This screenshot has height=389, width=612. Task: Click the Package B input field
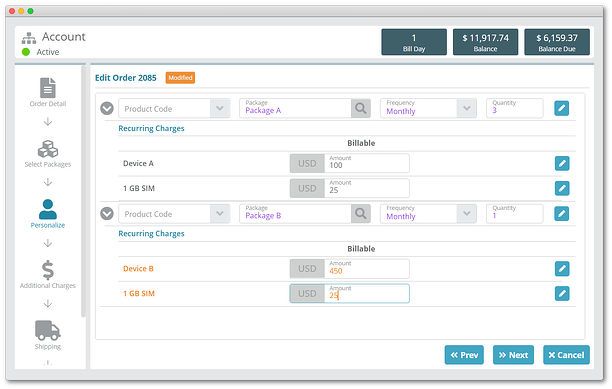point(295,214)
